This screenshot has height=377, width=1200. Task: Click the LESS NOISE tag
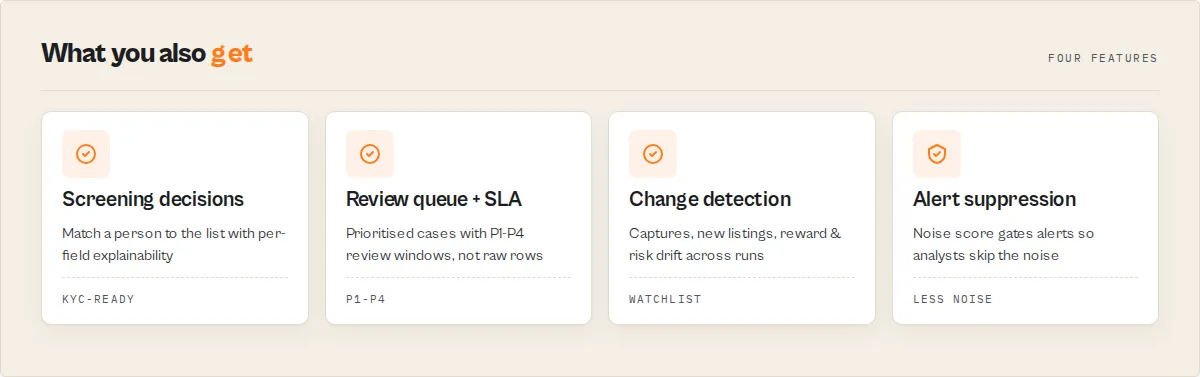tap(953, 299)
